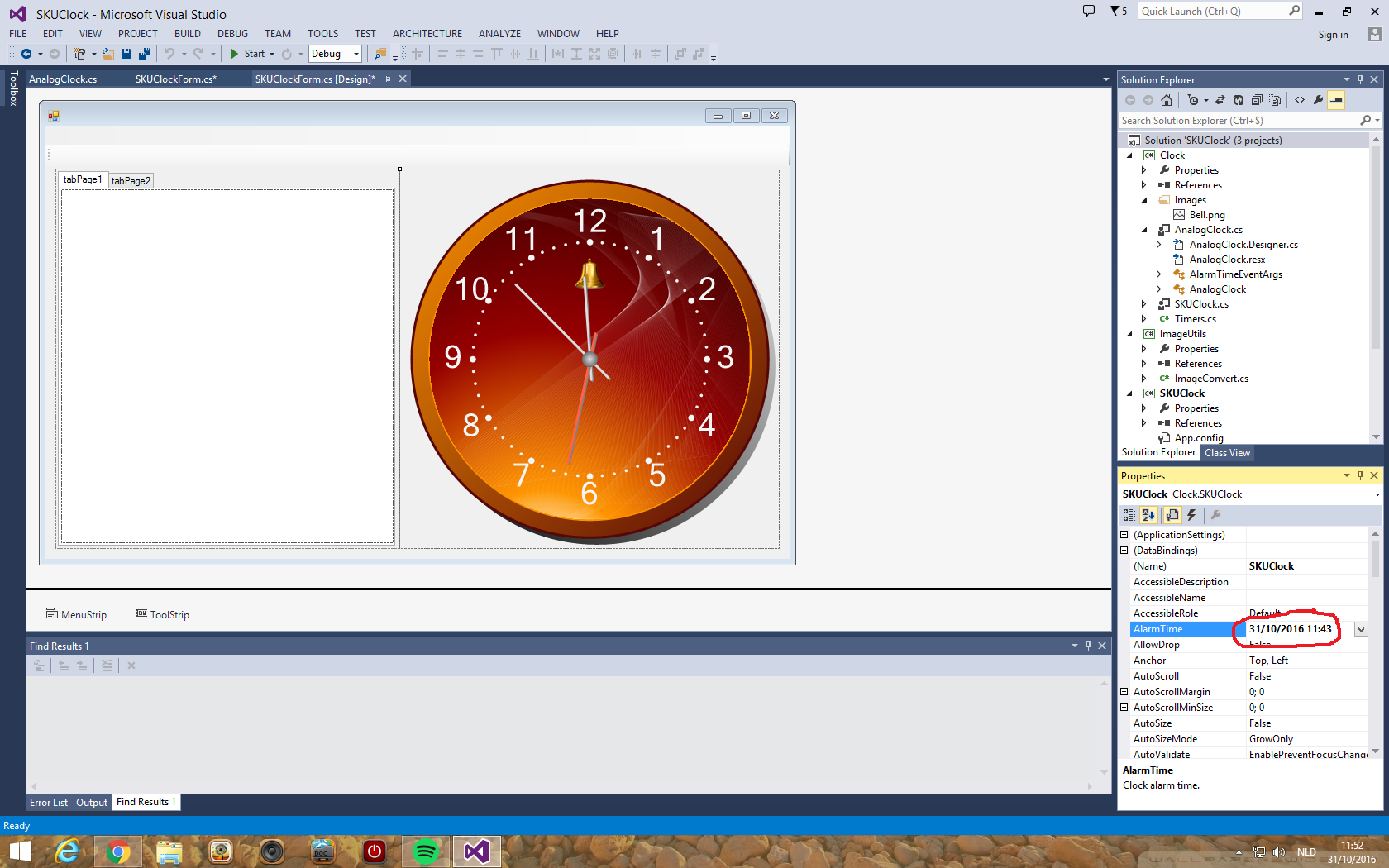Image resolution: width=1389 pixels, height=868 pixels.
Task: Click the Search Solution Explorer field
Action: click(x=1240, y=121)
